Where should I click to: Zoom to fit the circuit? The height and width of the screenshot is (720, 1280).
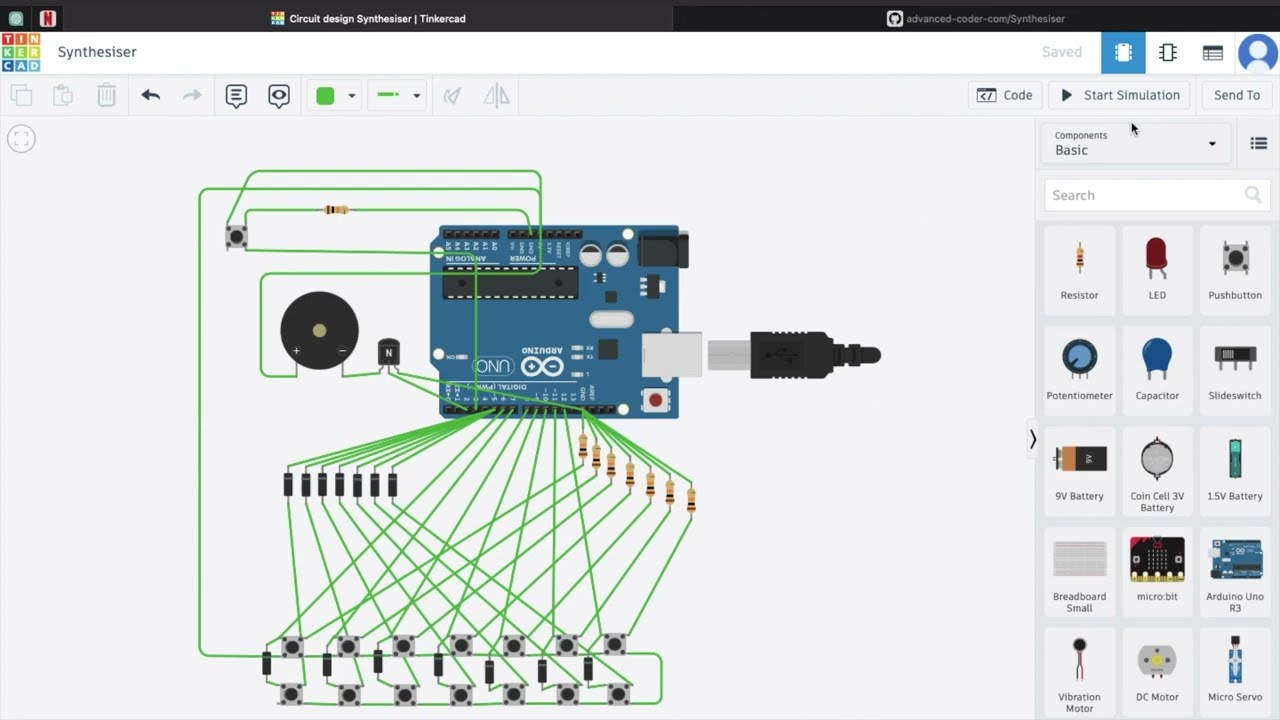pyautogui.click(x=21, y=139)
